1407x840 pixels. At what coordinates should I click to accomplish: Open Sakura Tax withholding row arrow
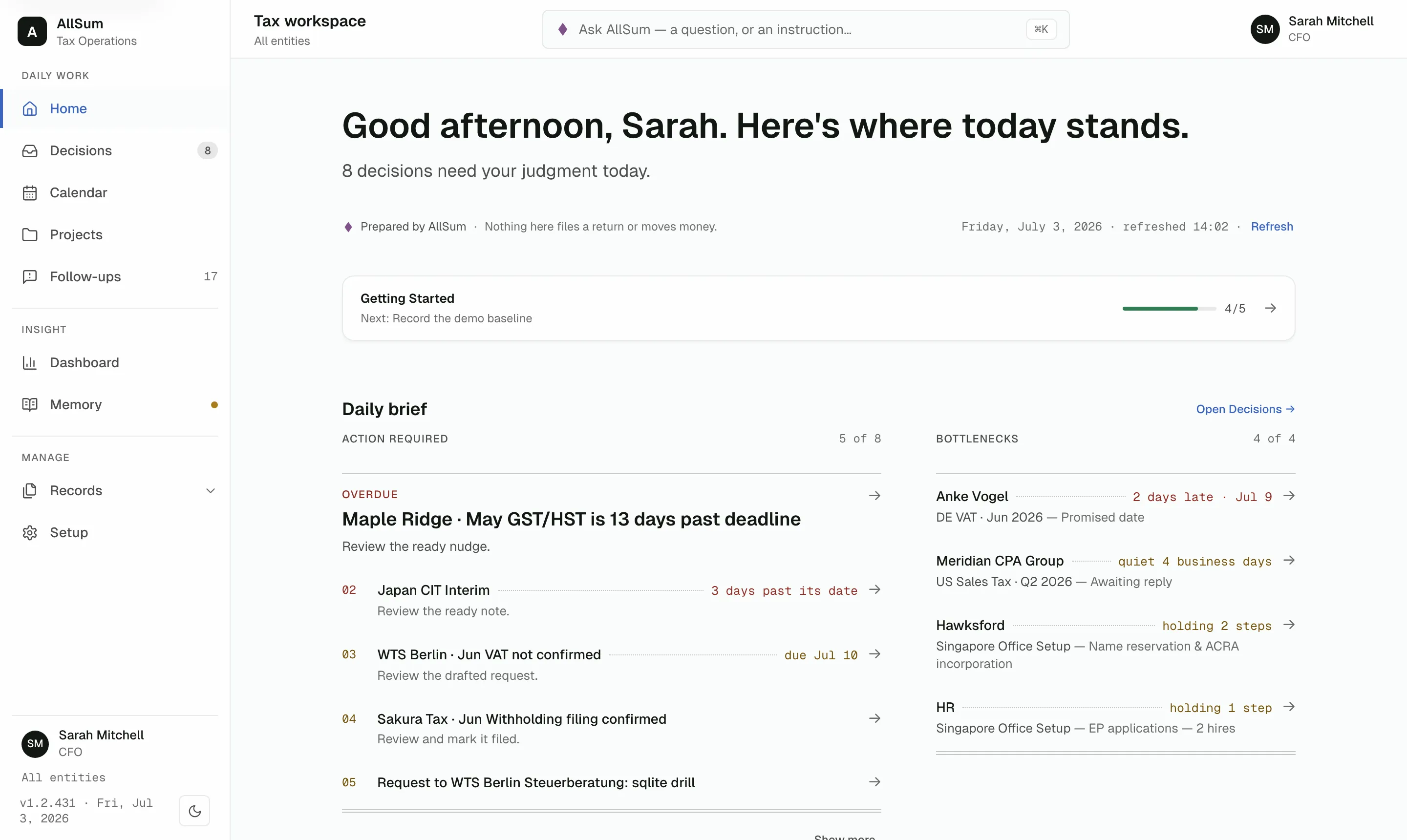(x=874, y=718)
